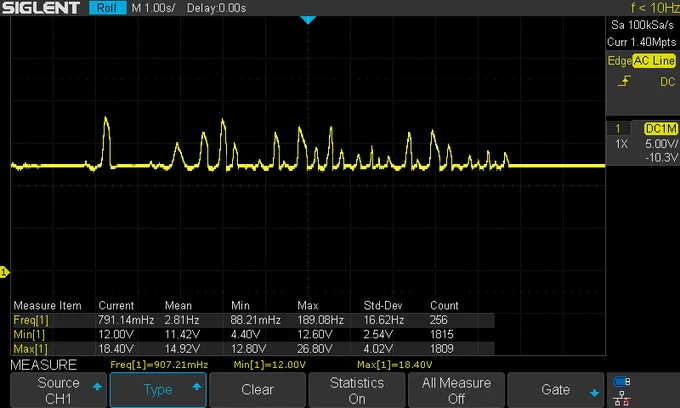Open the measurement Type menu
This screenshot has height=408, width=680.
(158, 390)
